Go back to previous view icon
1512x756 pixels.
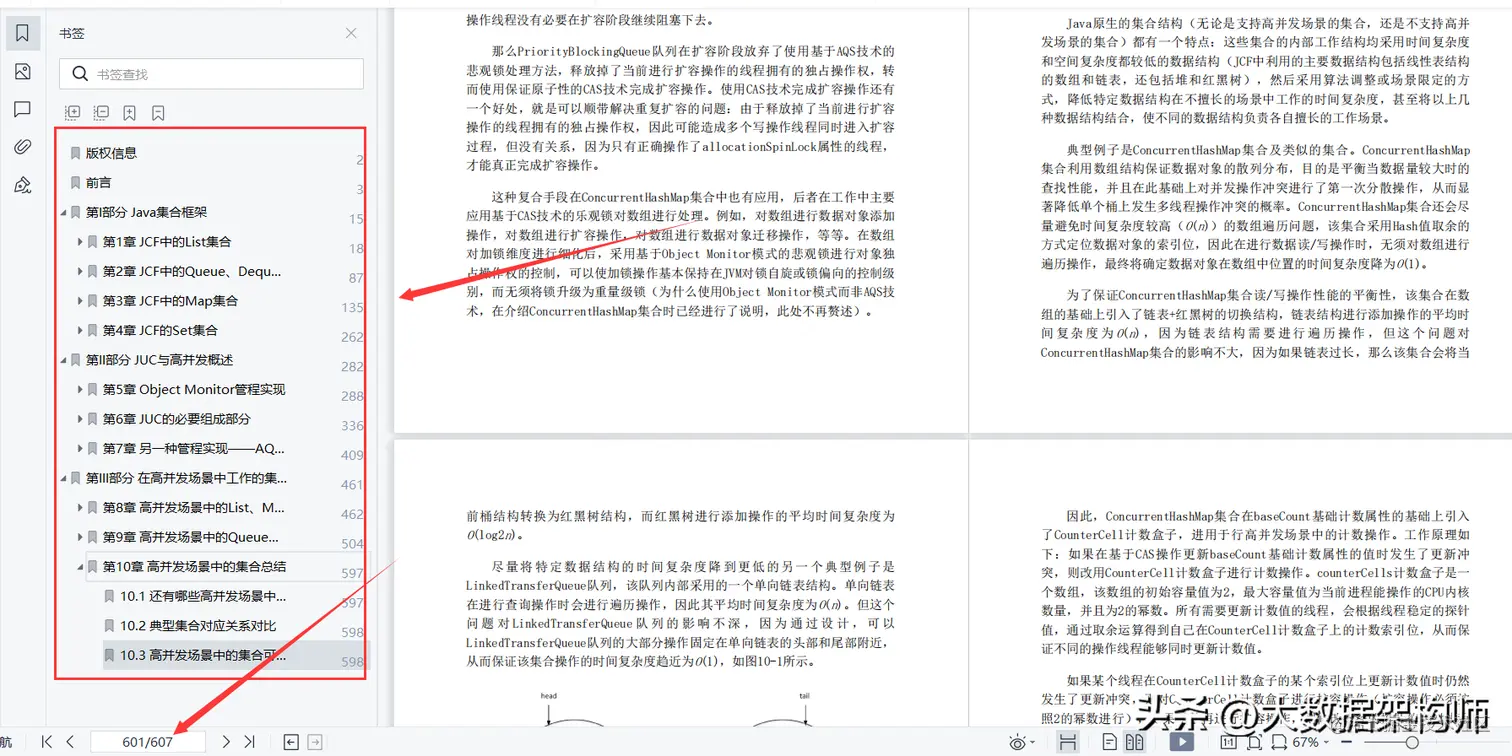(x=291, y=742)
